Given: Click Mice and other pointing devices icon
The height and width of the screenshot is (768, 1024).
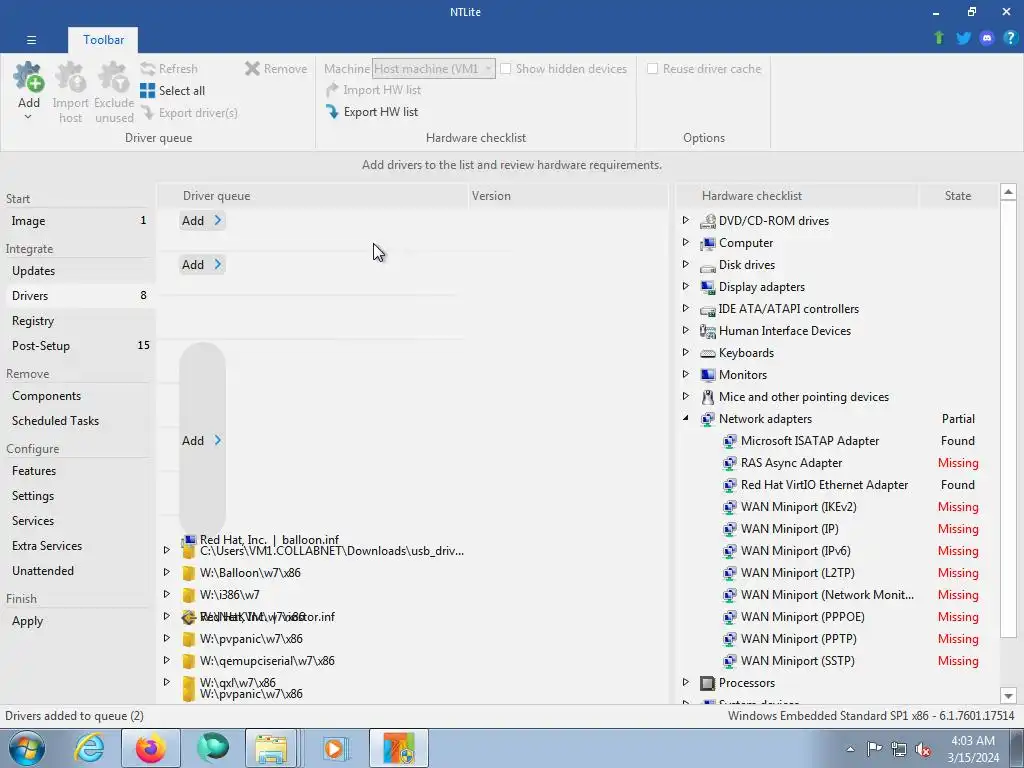Looking at the screenshot, I should (x=707, y=397).
